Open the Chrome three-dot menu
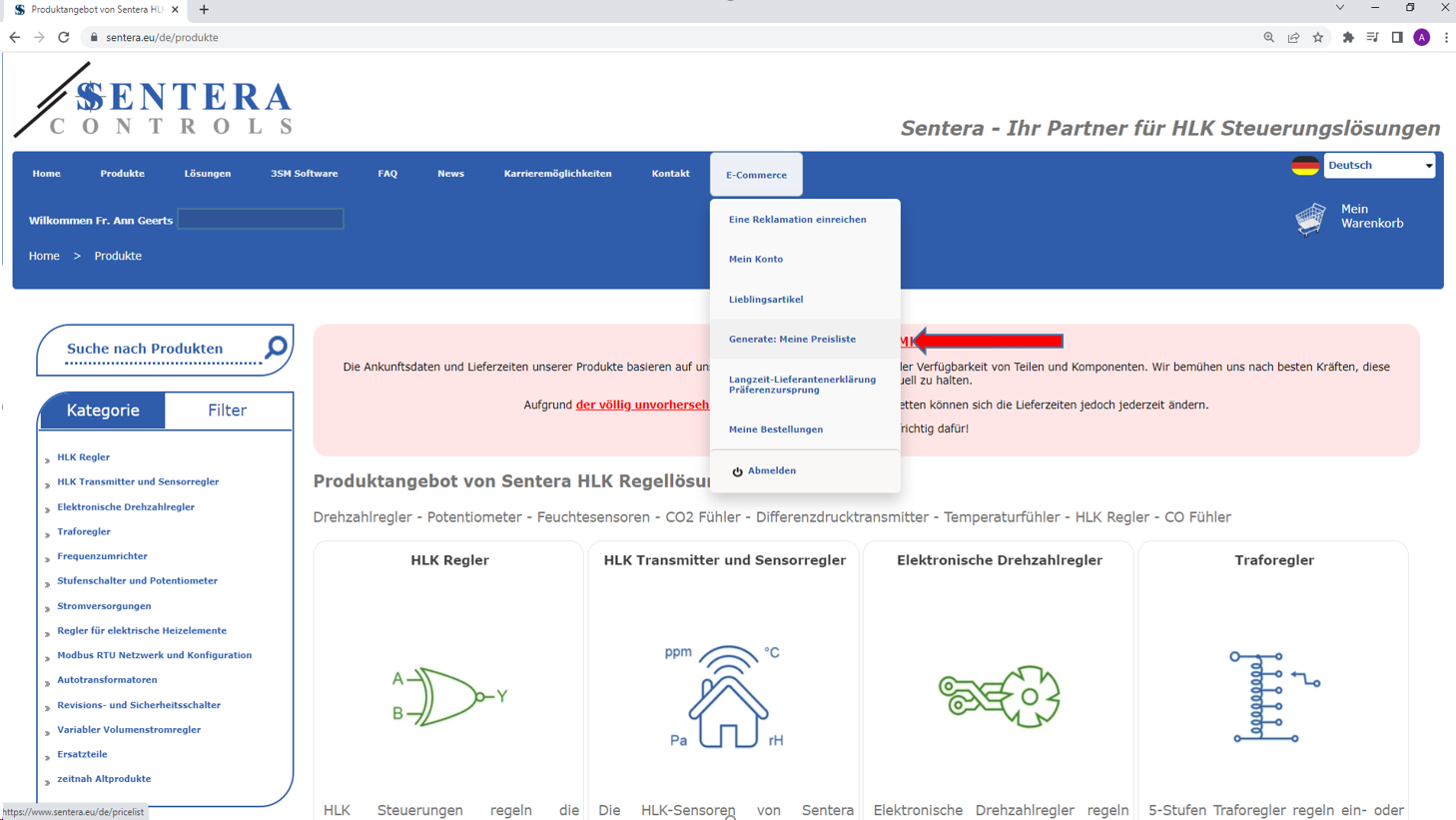The width and height of the screenshot is (1456, 820). pos(1446,37)
